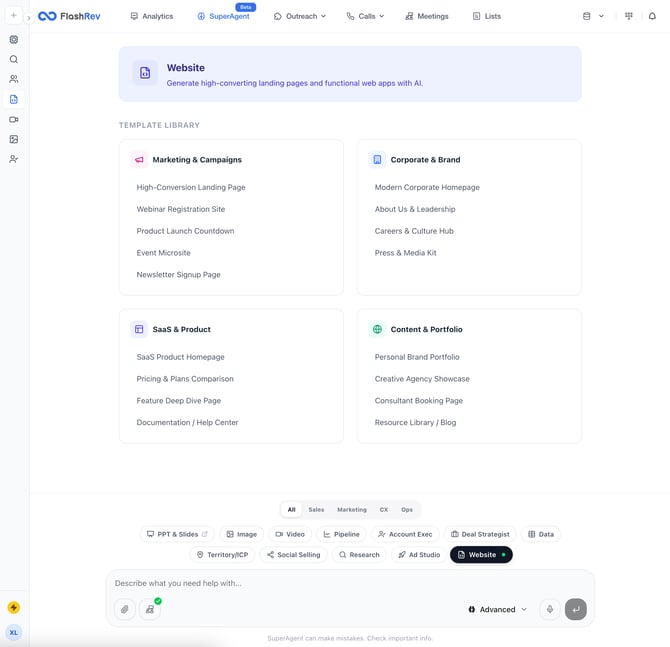Click the paperclip attachment icon
Image resolution: width=670 pixels, height=647 pixels.
coord(125,609)
